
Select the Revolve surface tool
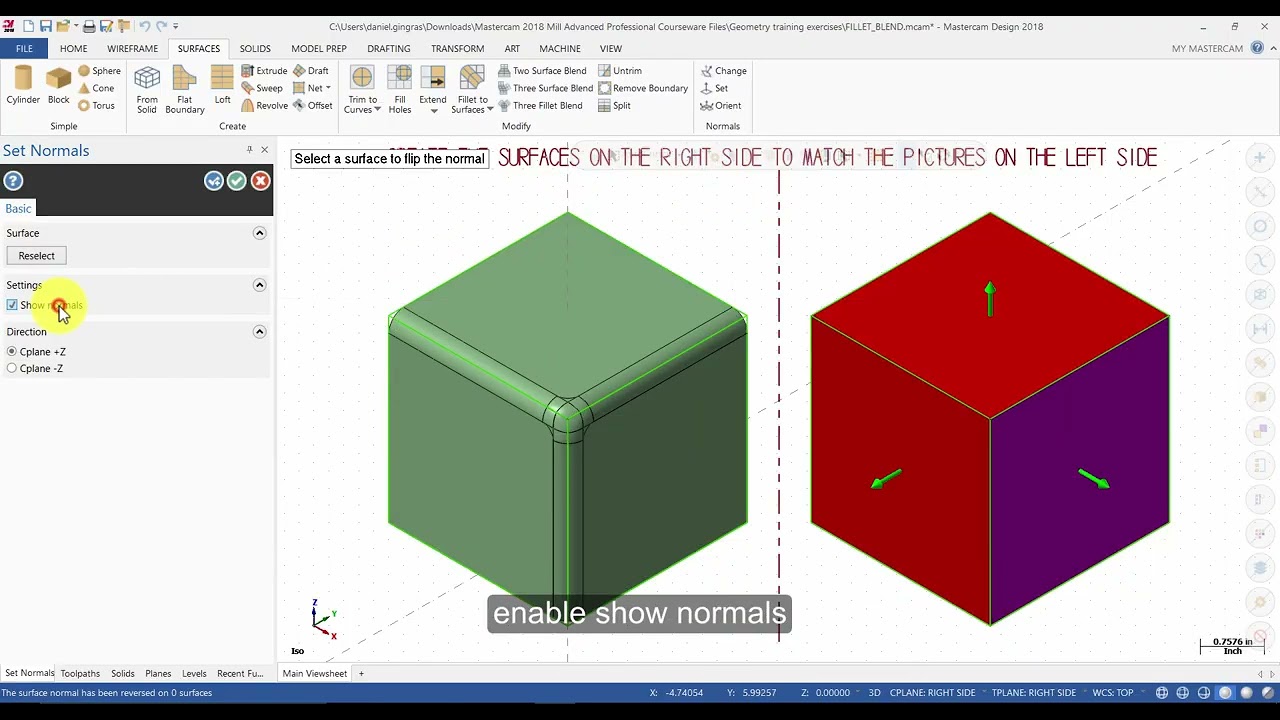click(264, 105)
